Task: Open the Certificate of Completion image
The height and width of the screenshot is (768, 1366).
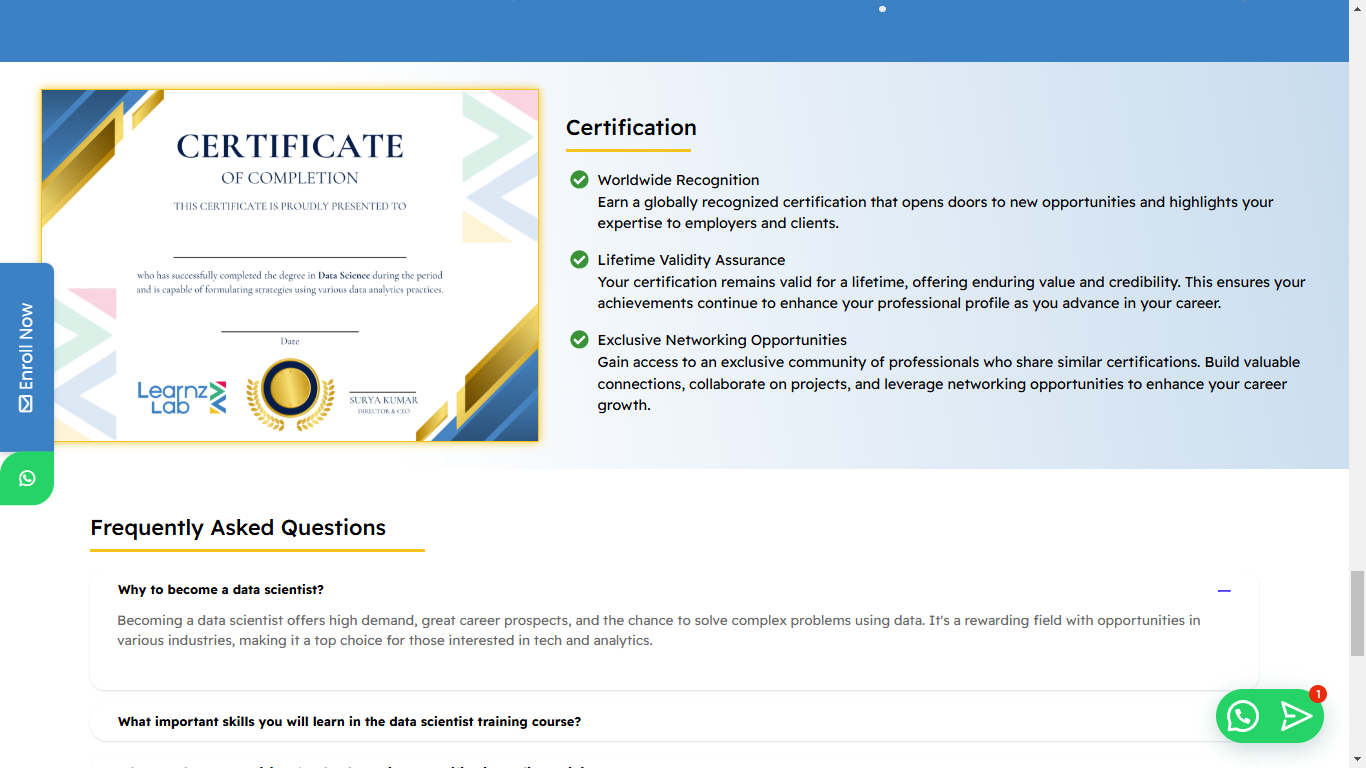Action: tap(290, 265)
